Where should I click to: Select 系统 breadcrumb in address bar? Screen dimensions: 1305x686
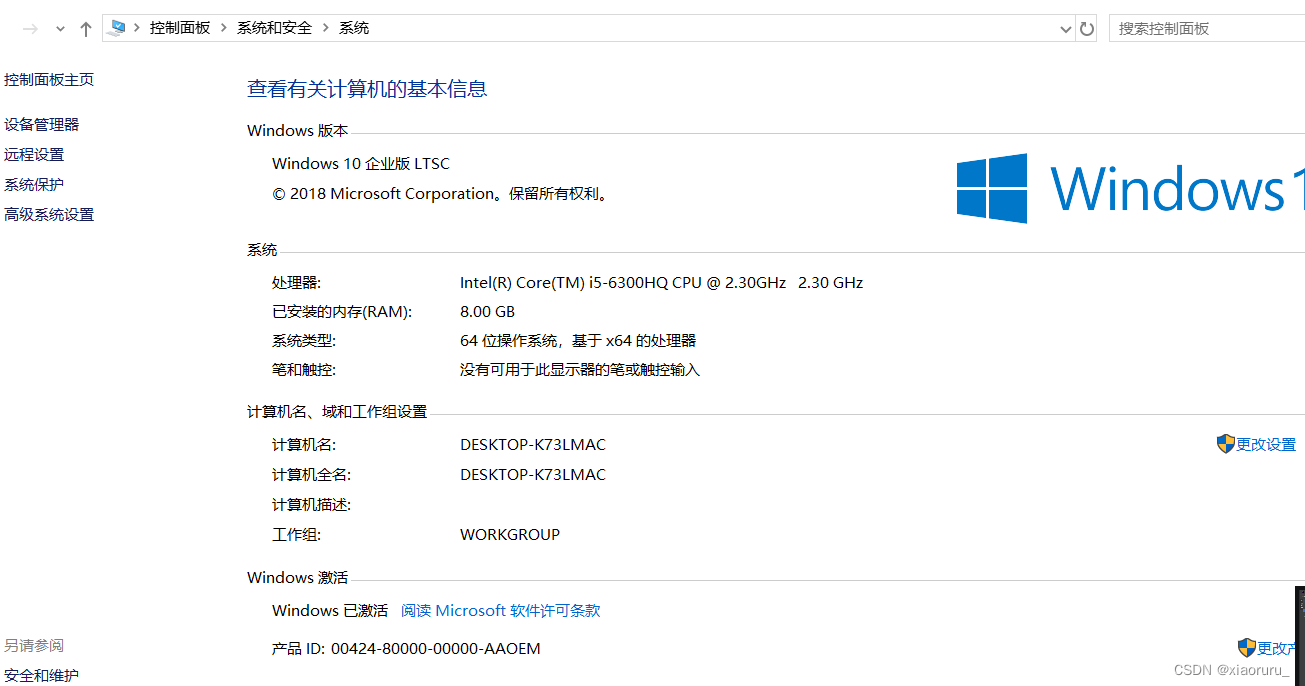[x=354, y=28]
